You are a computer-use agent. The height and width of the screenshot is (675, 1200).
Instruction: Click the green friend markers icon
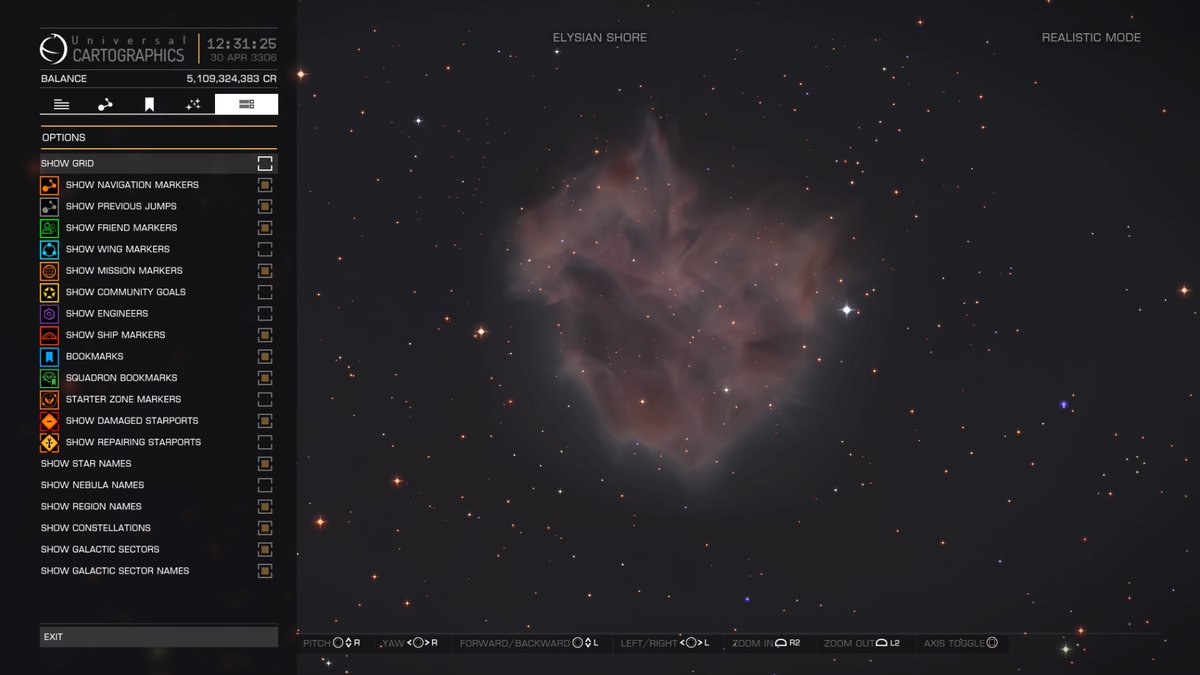pos(49,228)
